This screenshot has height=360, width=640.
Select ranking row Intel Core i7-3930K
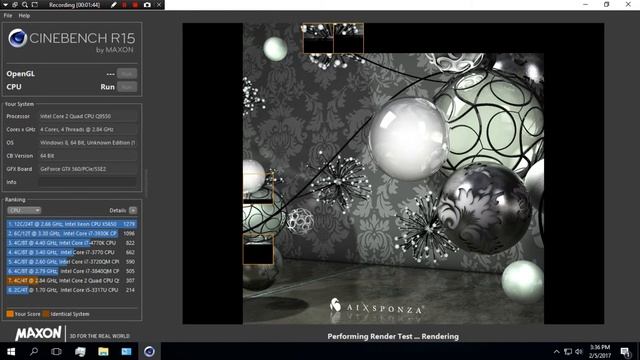pos(71,233)
